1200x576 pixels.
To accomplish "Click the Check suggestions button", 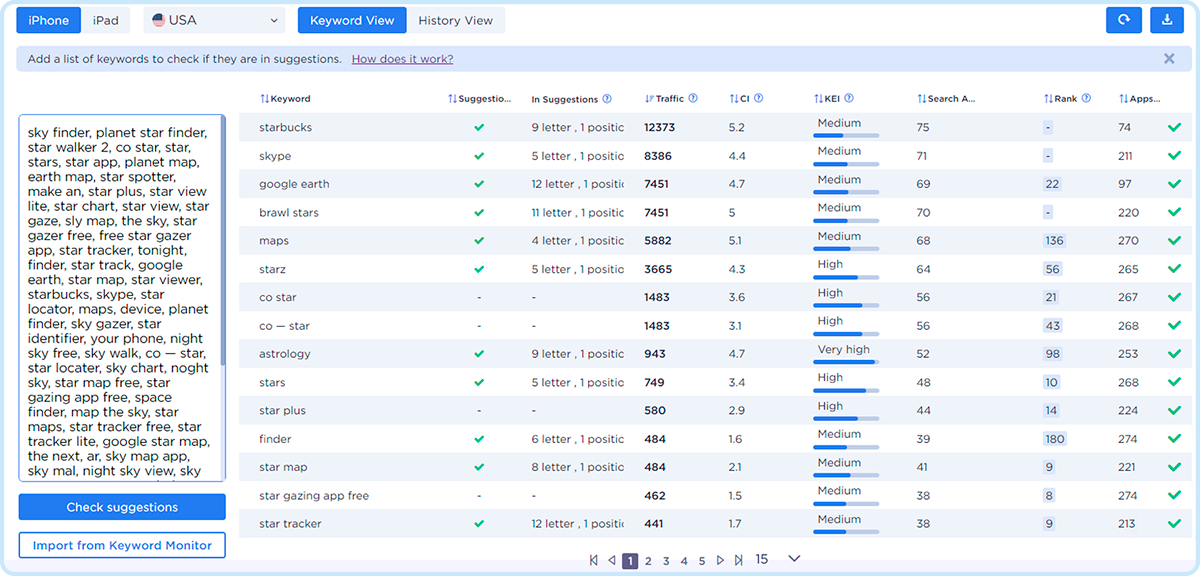I will (122, 507).
